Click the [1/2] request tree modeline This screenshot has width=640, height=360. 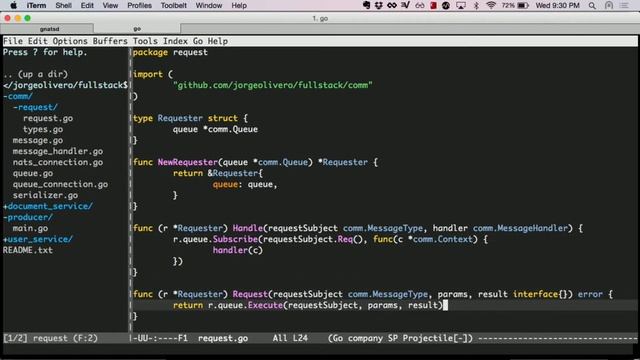[x=51, y=338]
